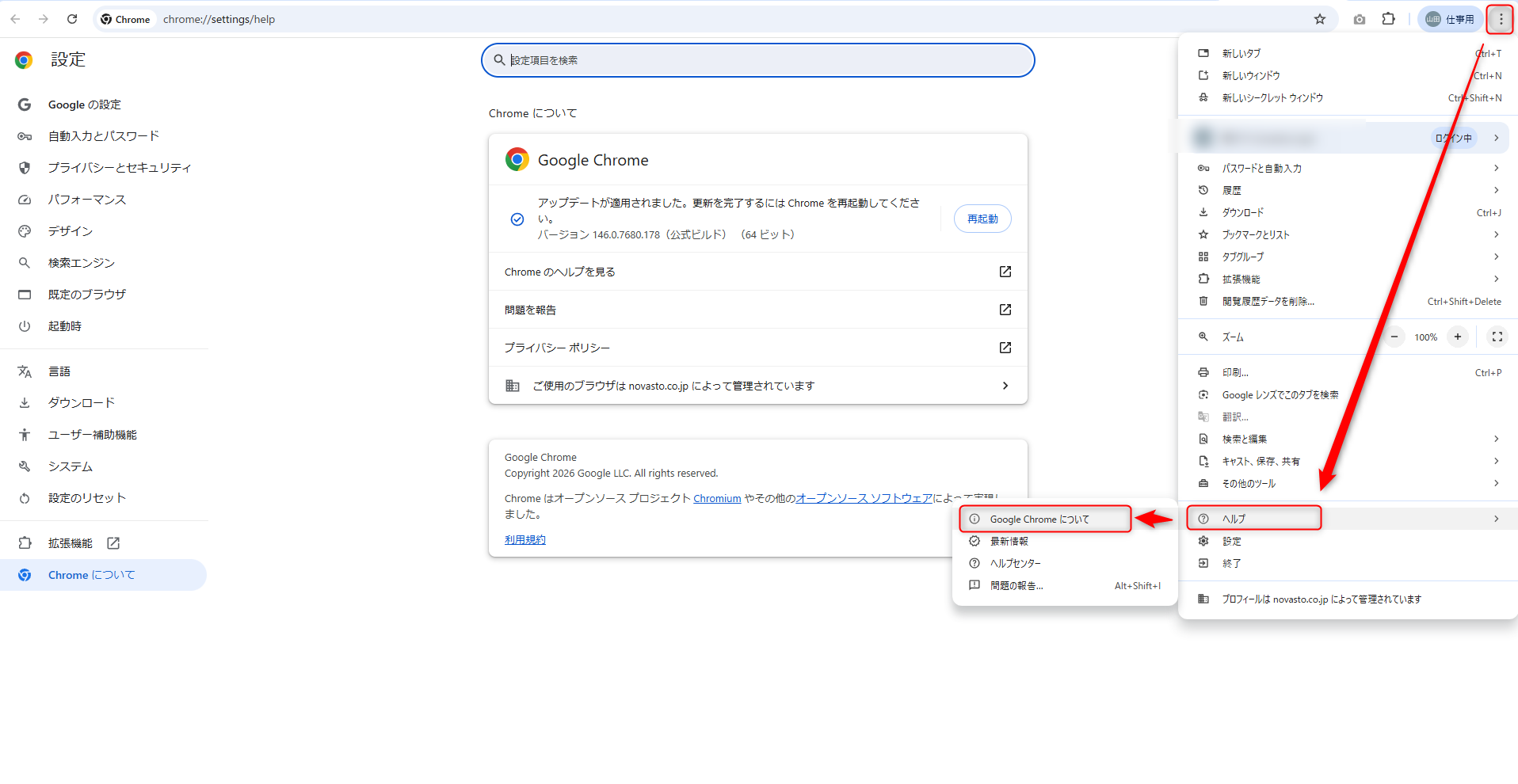Image resolution: width=1518 pixels, height=784 pixels.
Task: Open ユーザー補助機能 settings
Action: 104,435
